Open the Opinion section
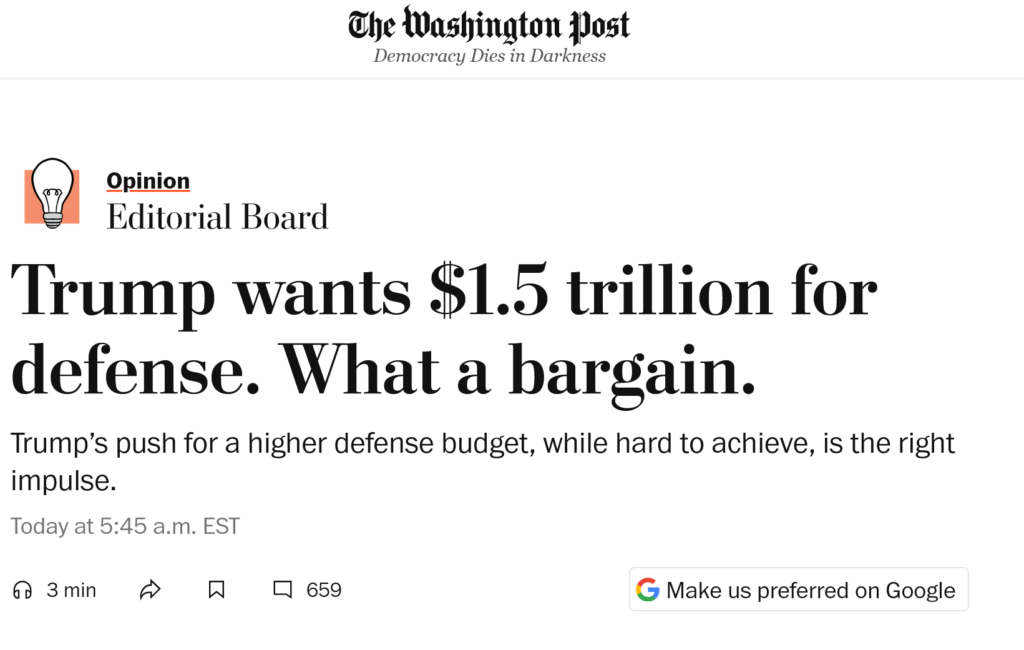The width and height of the screenshot is (1024, 650). [x=148, y=180]
